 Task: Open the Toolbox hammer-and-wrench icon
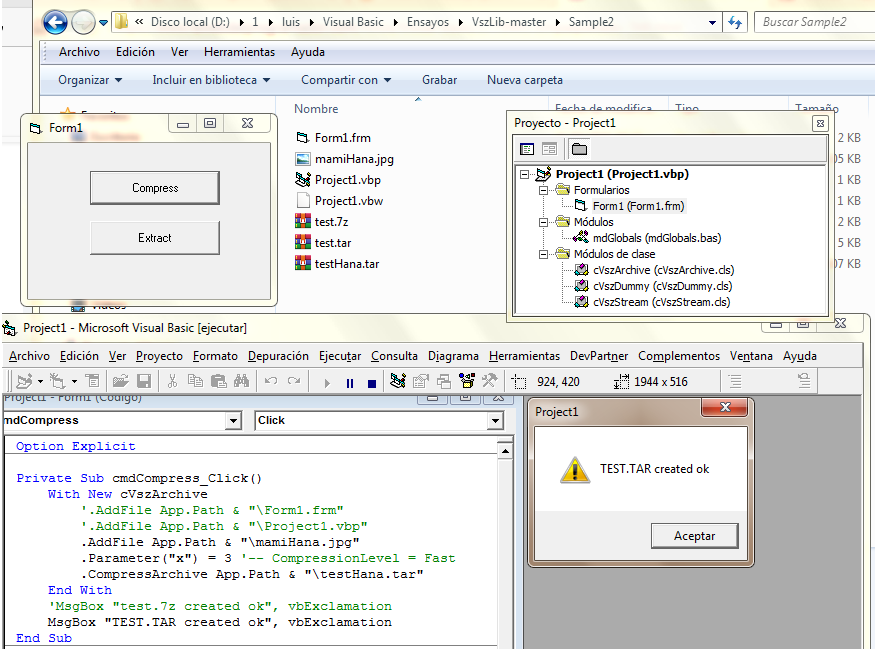coord(489,382)
